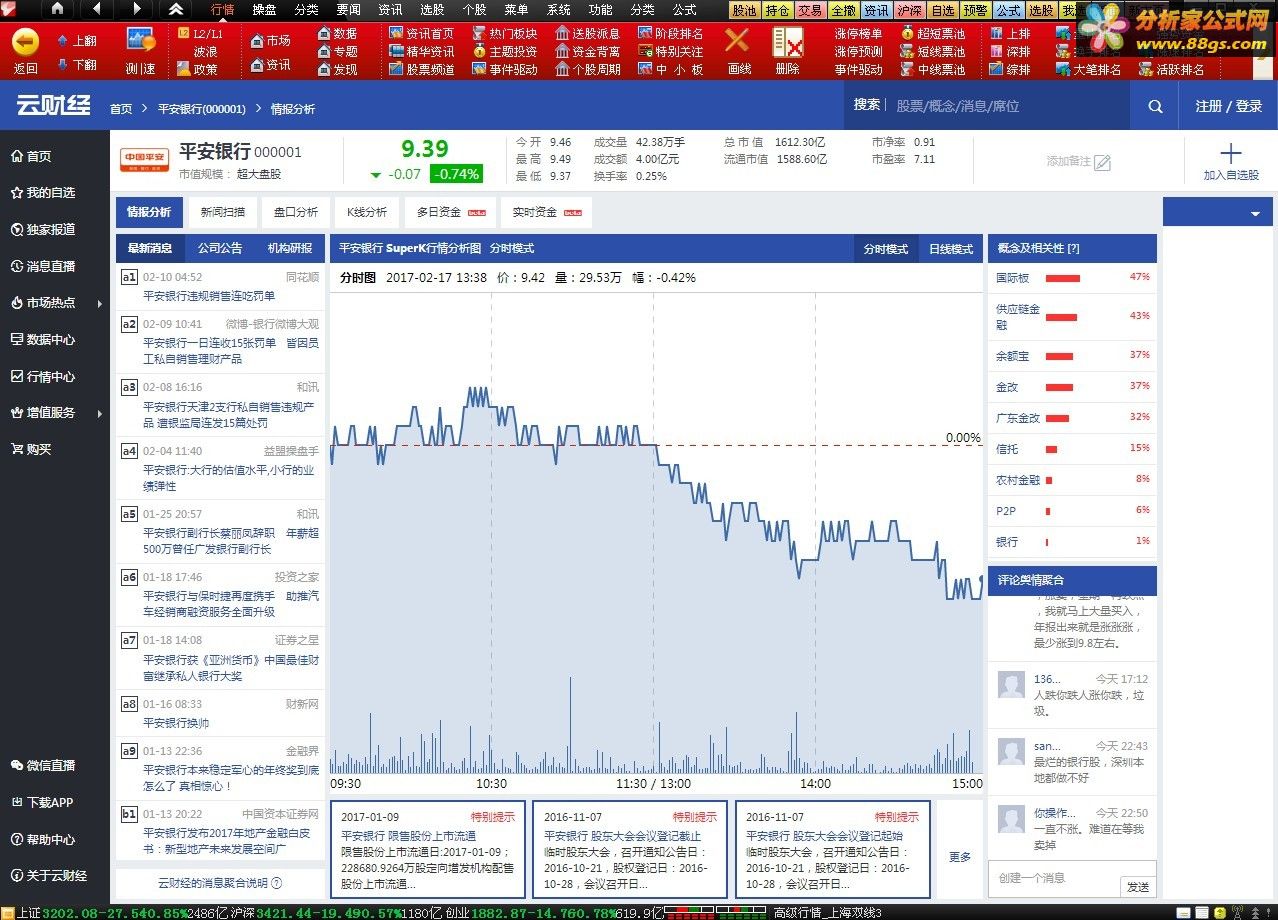The width and height of the screenshot is (1278, 920).
Task: Click the search magnifier icon
Action: point(1155,106)
